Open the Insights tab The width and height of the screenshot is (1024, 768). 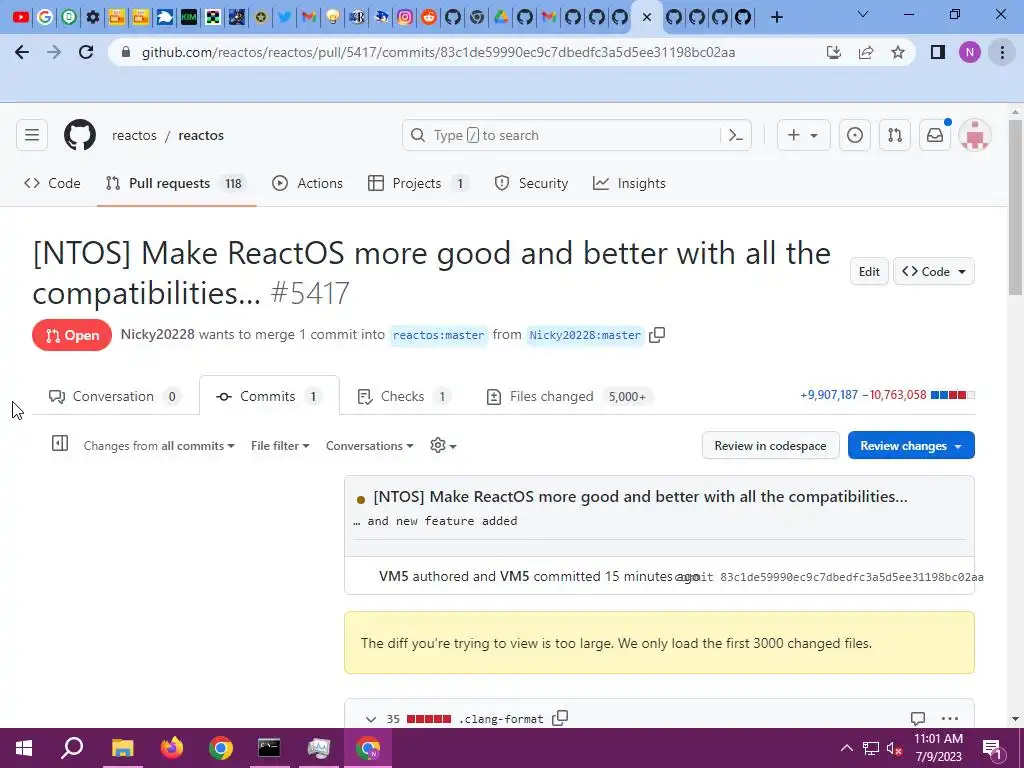[630, 184]
